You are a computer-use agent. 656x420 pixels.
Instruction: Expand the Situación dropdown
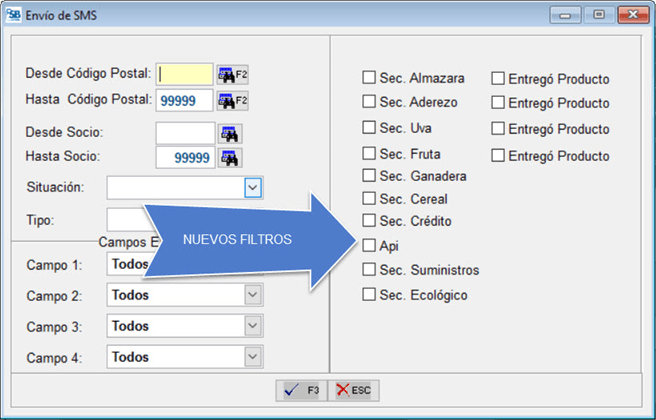coord(253,188)
